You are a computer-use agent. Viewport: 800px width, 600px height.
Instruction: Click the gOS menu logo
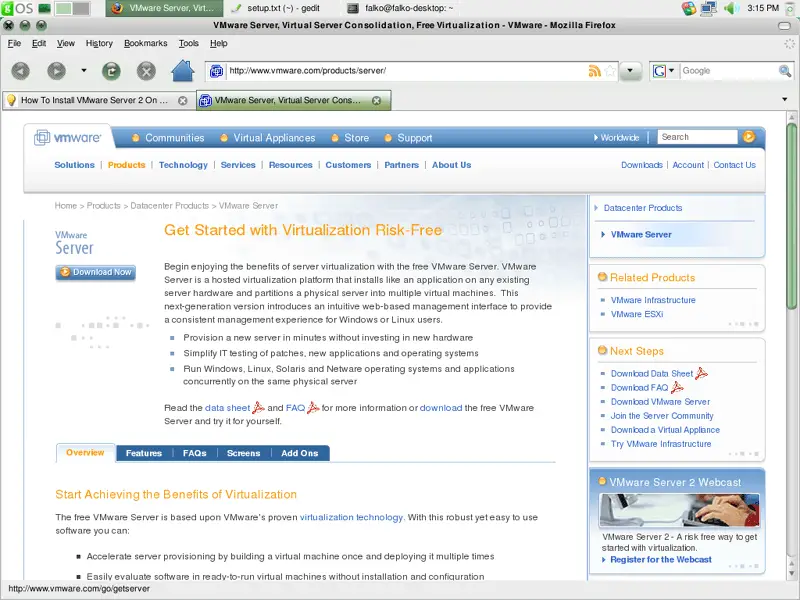click(17, 8)
